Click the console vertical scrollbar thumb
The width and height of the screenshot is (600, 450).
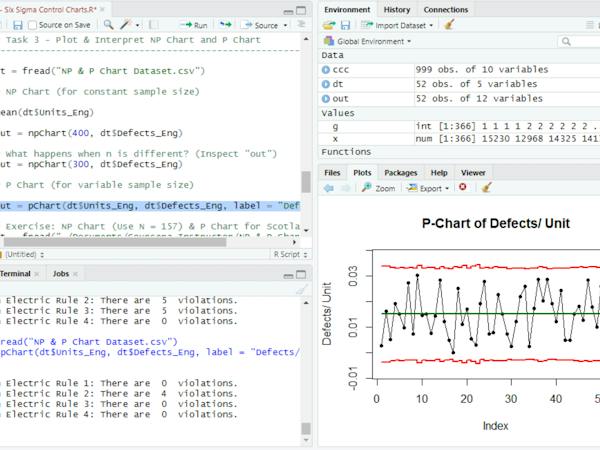pos(306,428)
